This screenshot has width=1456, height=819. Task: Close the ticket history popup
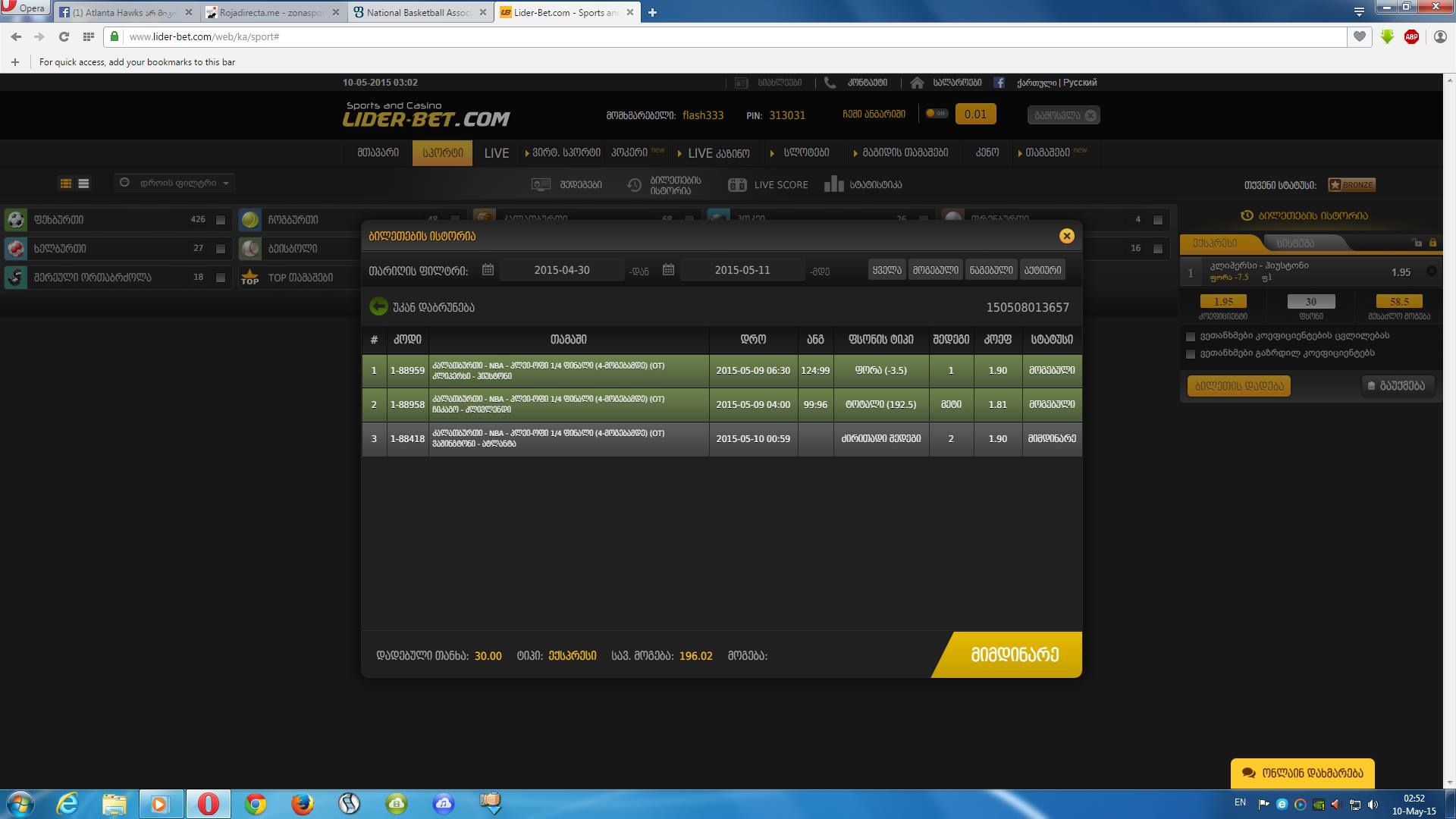(x=1066, y=236)
